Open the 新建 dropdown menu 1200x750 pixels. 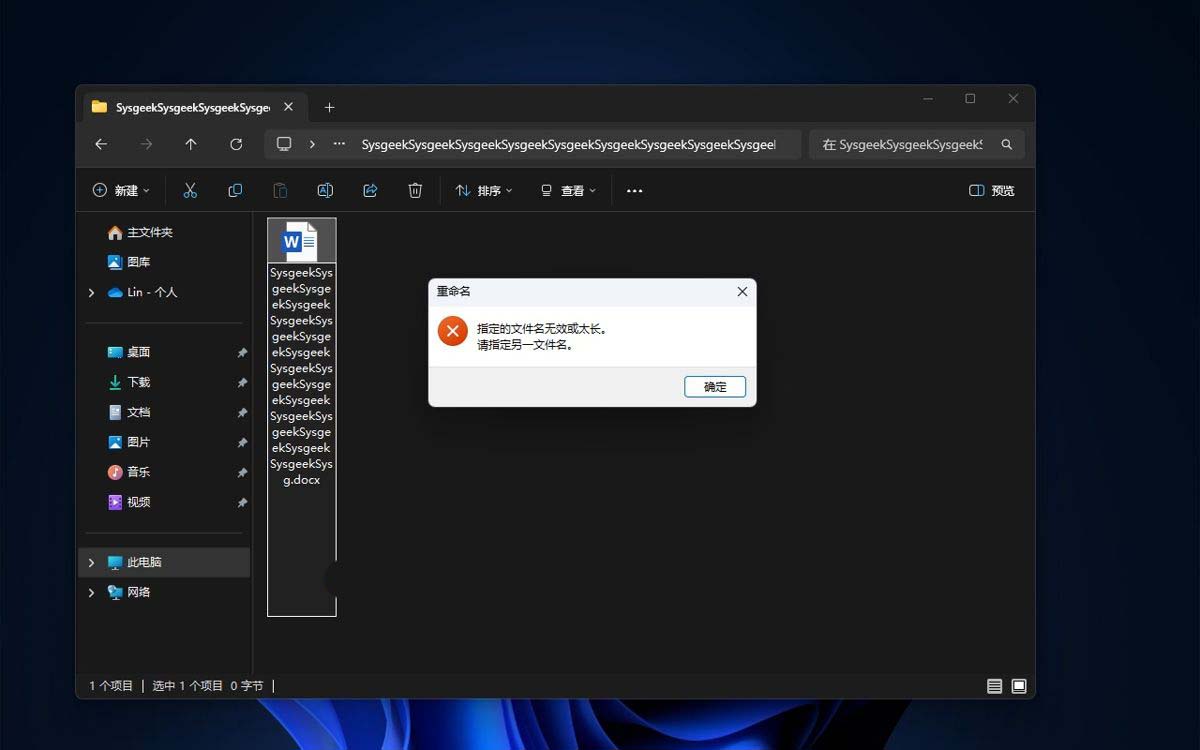121,190
